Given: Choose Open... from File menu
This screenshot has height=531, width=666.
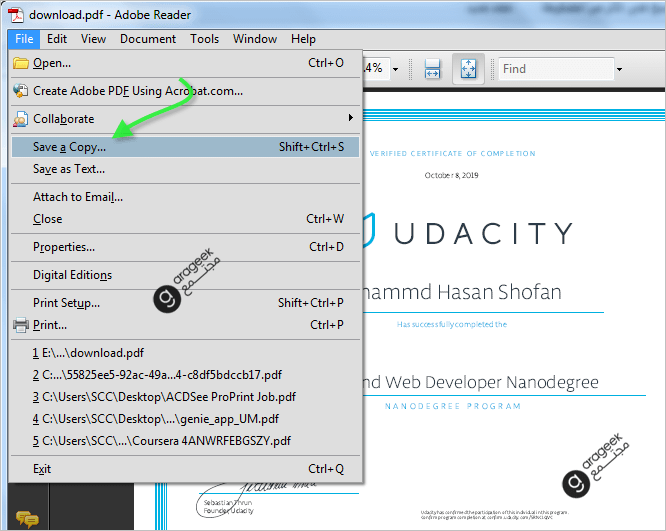Looking at the screenshot, I should point(186,63).
